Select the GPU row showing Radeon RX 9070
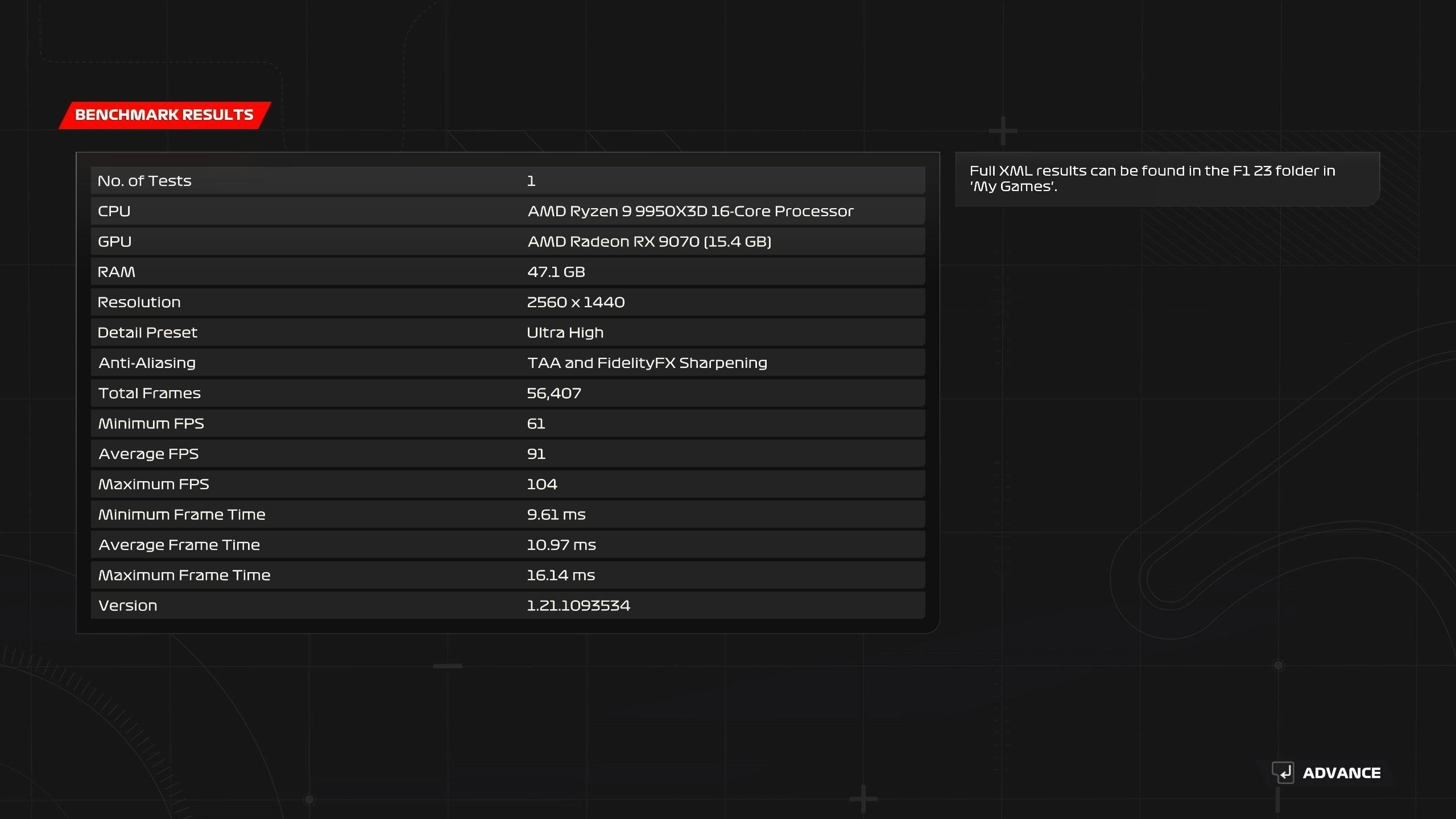Screen dimensions: 1456x819 pyautogui.click(x=507, y=242)
